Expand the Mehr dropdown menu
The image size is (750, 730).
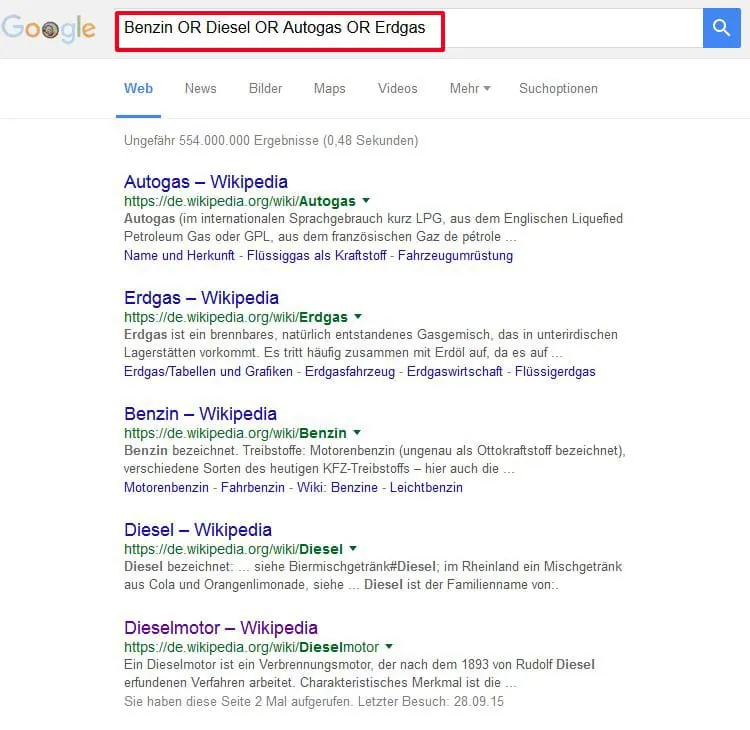click(x=469, y=89)
